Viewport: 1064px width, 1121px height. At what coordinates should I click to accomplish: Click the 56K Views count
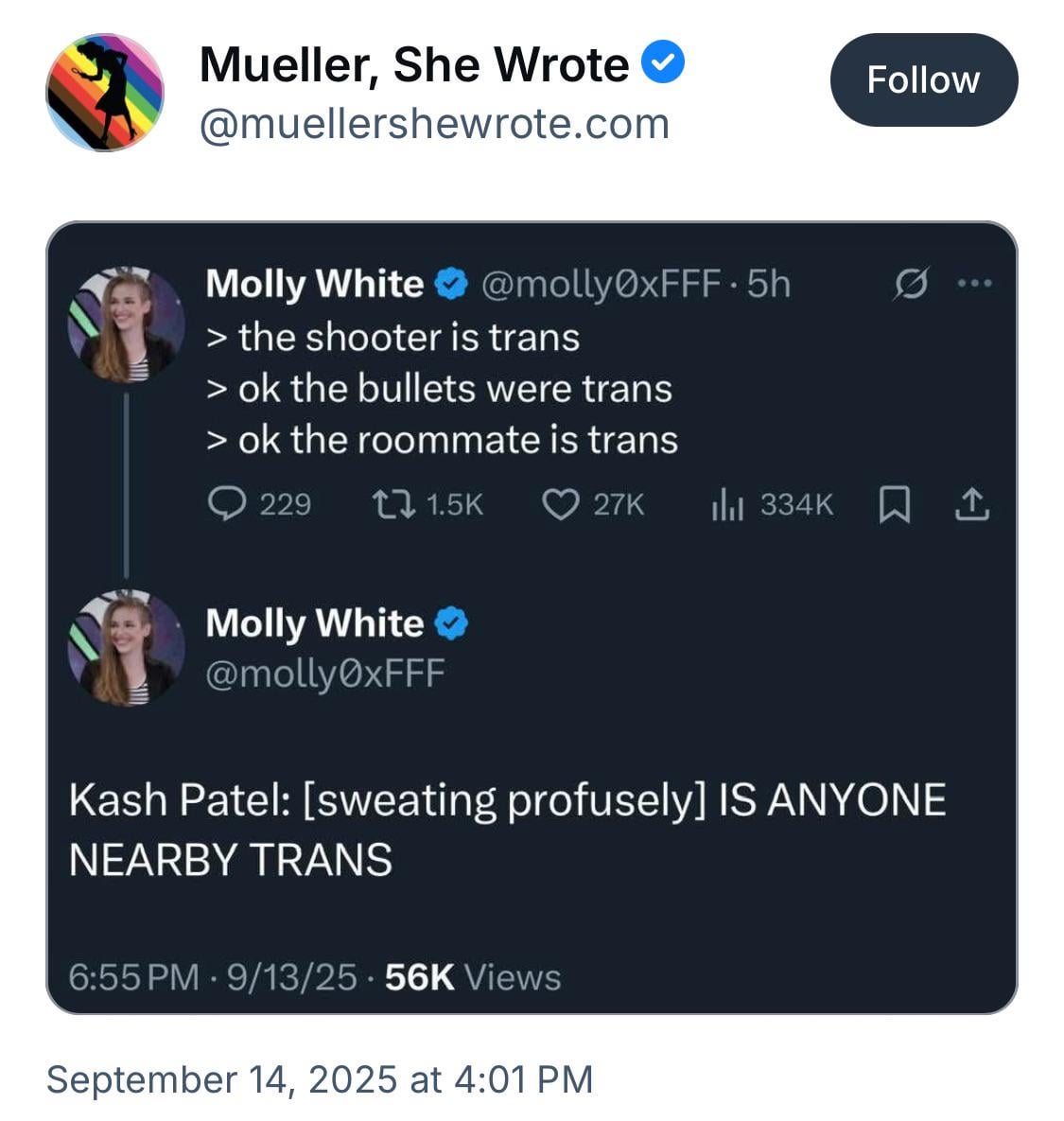pos(472,976)
